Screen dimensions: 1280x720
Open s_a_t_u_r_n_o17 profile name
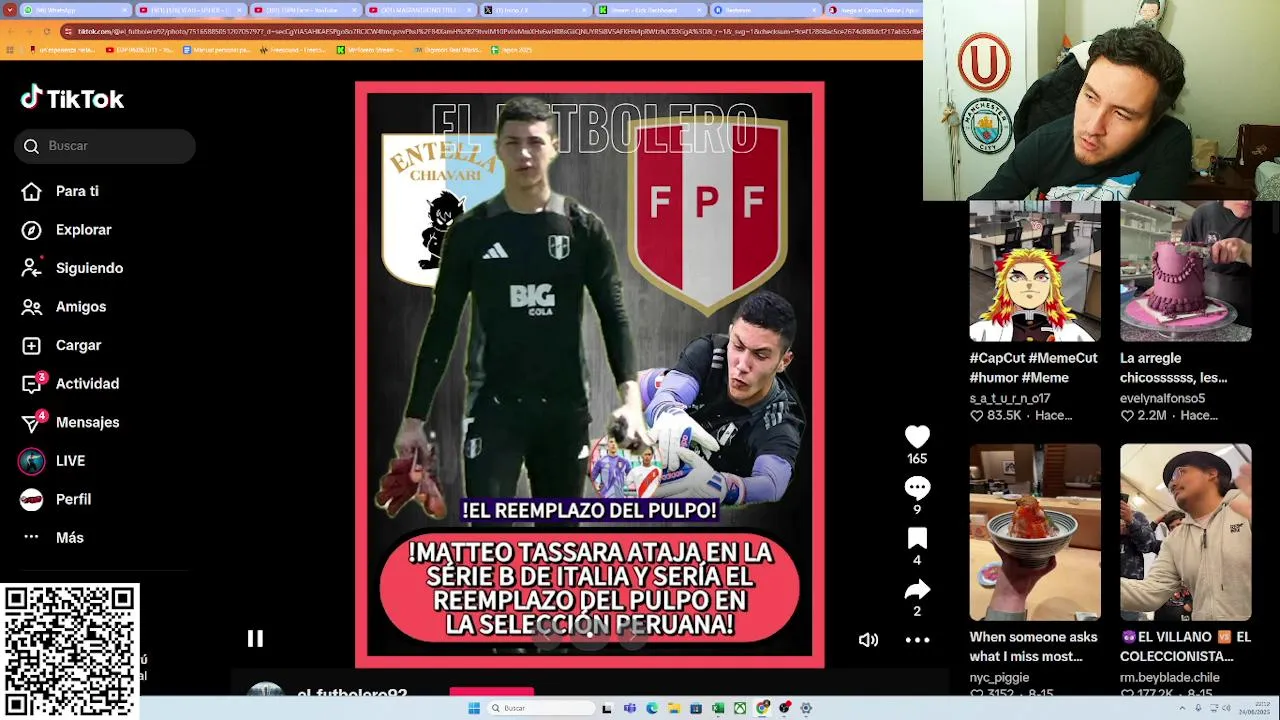[x=1010, y=398]
